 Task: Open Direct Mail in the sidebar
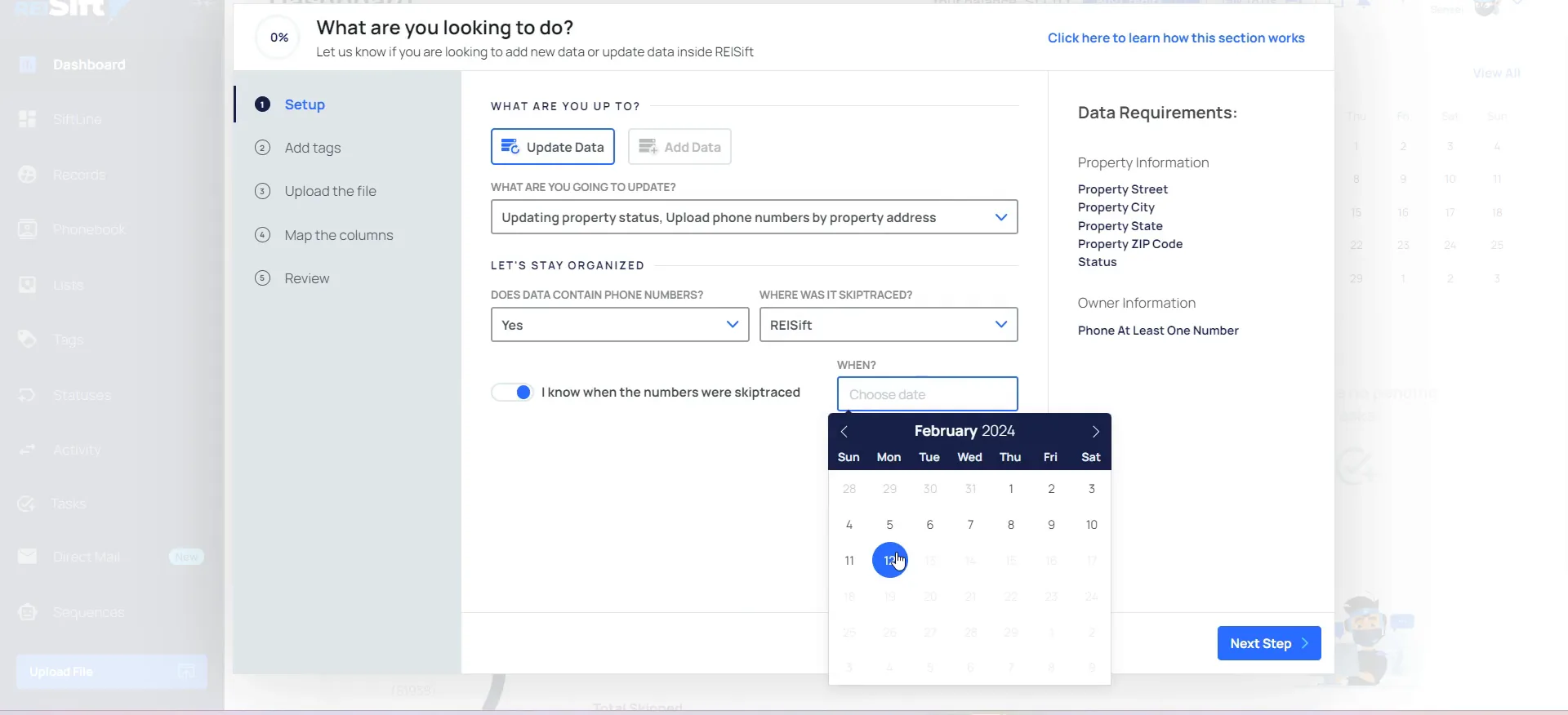(86, 557)
